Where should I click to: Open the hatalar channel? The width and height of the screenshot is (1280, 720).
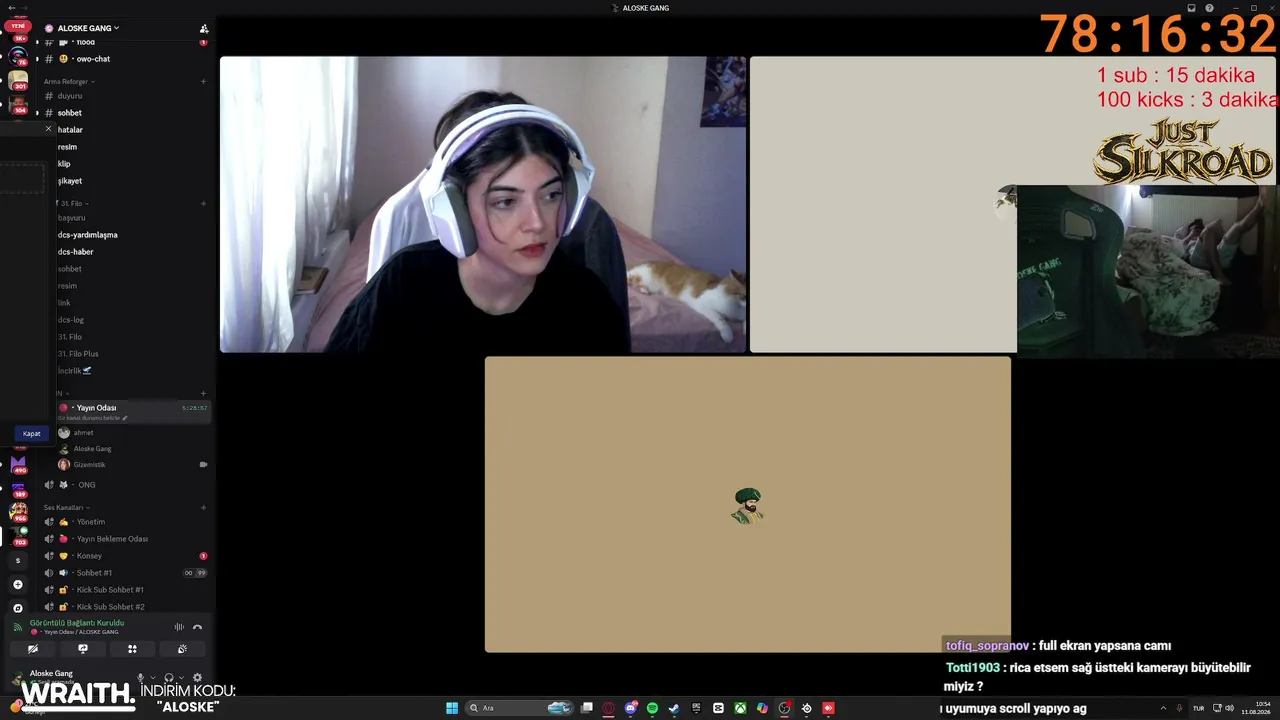coord(70,130)
